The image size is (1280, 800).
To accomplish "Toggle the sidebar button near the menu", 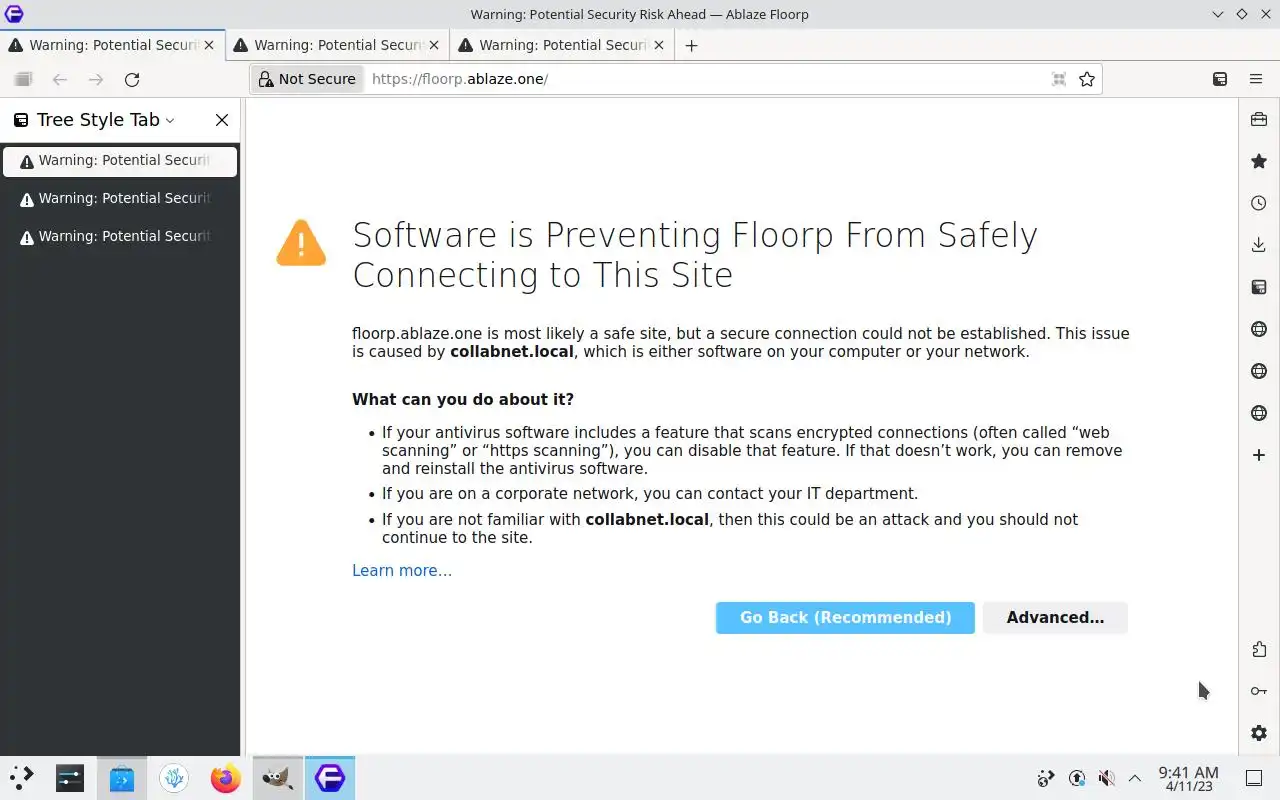I will click(x=1220, y=79).
